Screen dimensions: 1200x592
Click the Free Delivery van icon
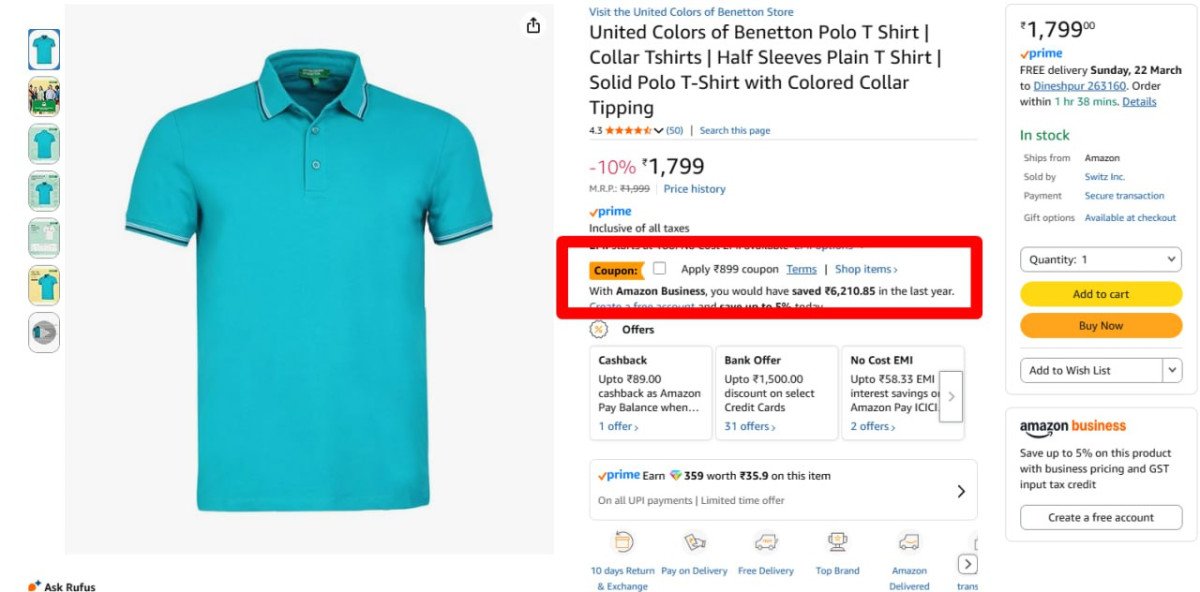coord(766,543)
